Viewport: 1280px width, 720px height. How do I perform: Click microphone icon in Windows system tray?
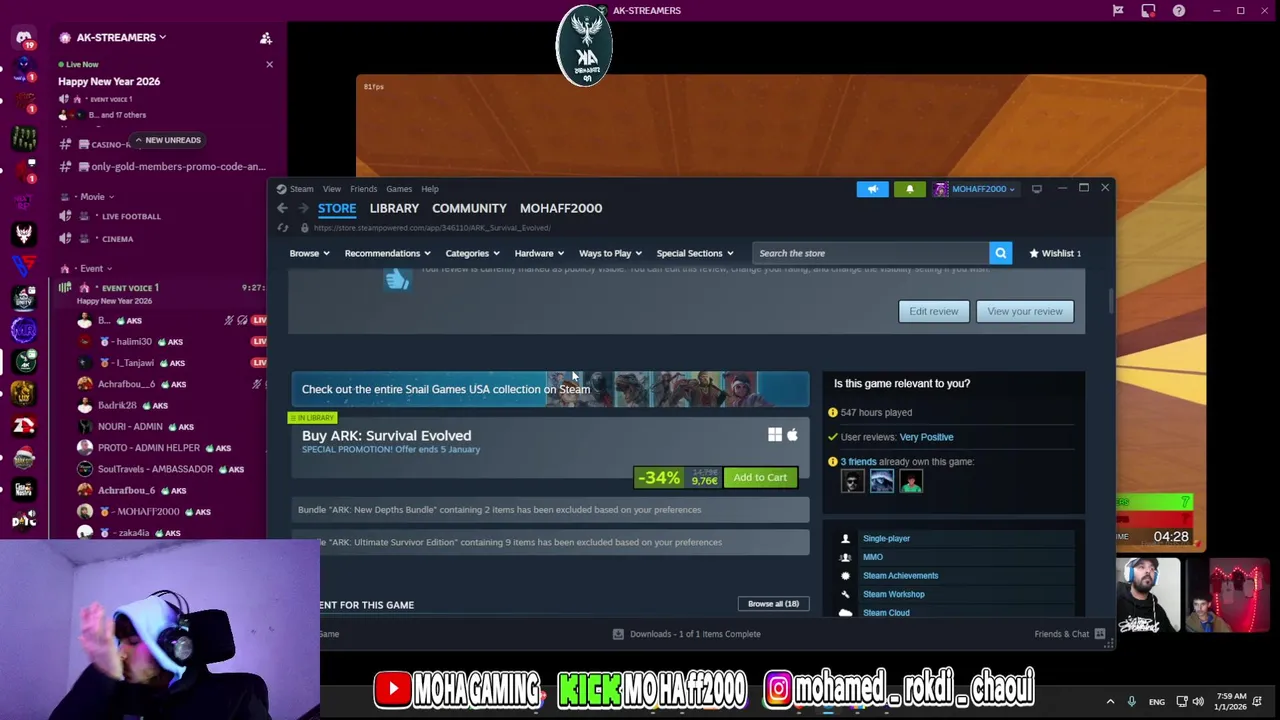point(1131,702)
